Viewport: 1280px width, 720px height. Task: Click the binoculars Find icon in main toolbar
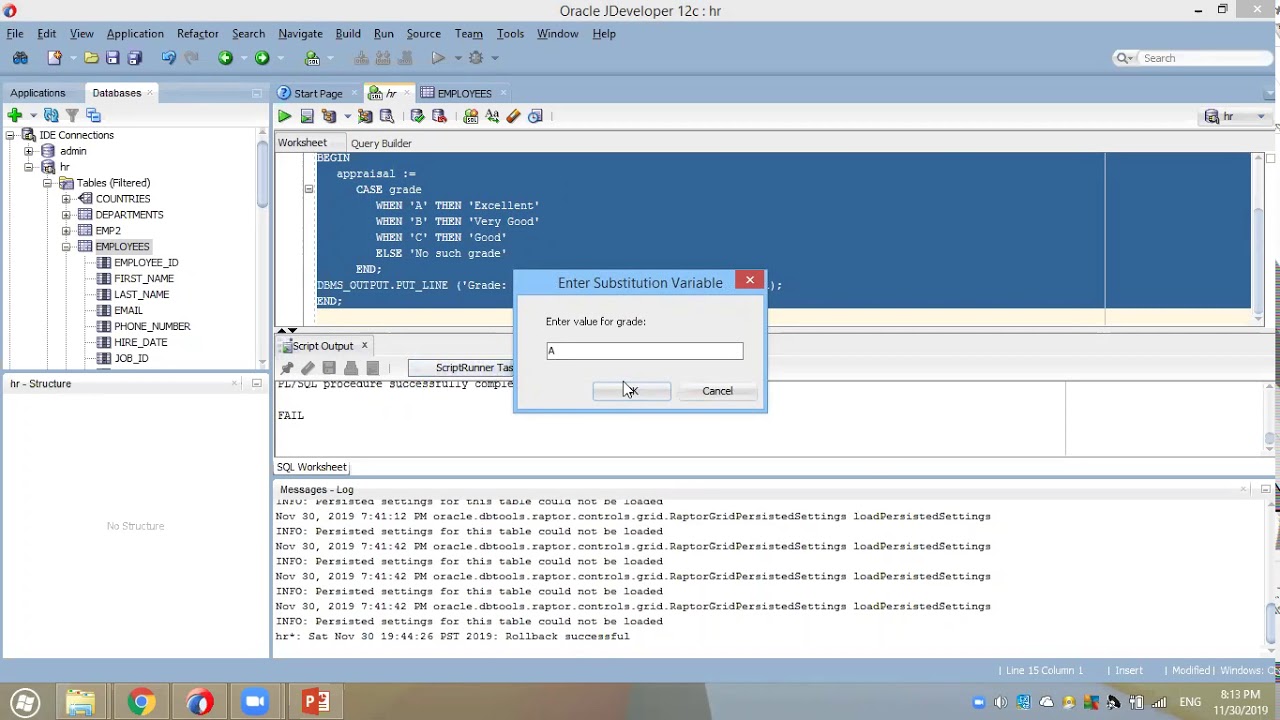click(x=20, y=58)
